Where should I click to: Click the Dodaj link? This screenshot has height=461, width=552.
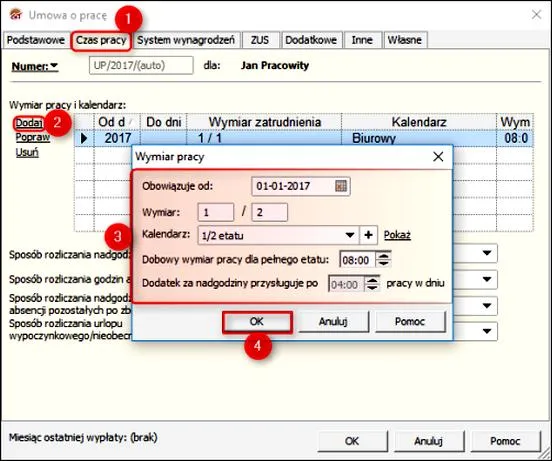pyautogui.click(x=29, y=123)
